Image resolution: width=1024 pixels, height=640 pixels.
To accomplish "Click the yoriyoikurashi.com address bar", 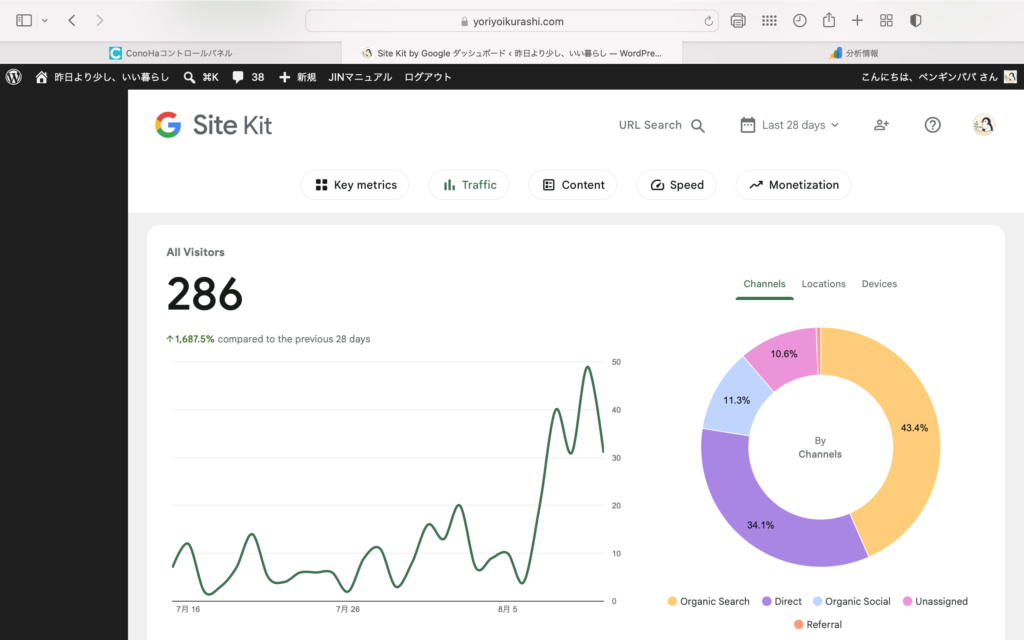I will (x=511, y=21).
